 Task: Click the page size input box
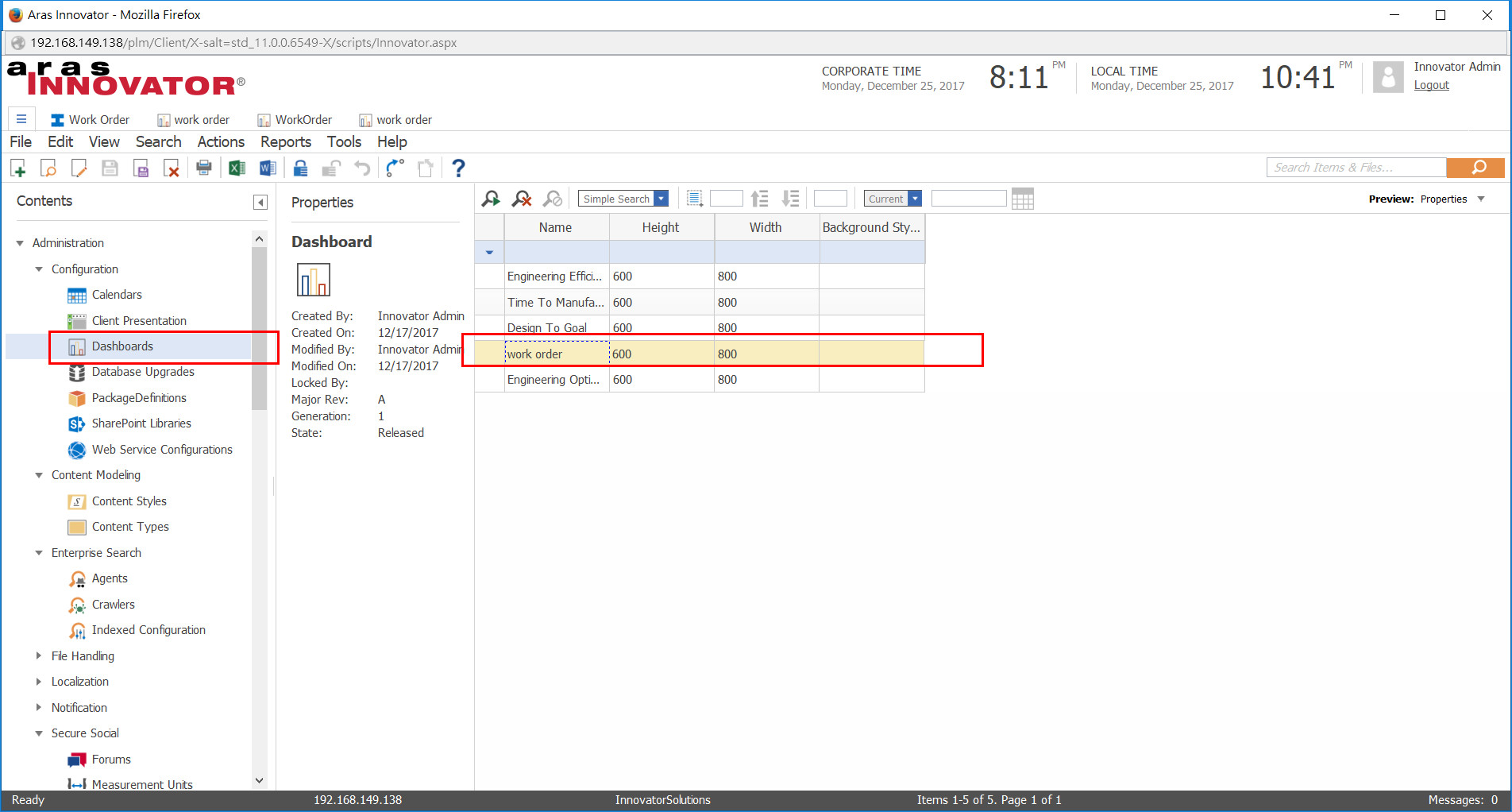tap(726, 199)
